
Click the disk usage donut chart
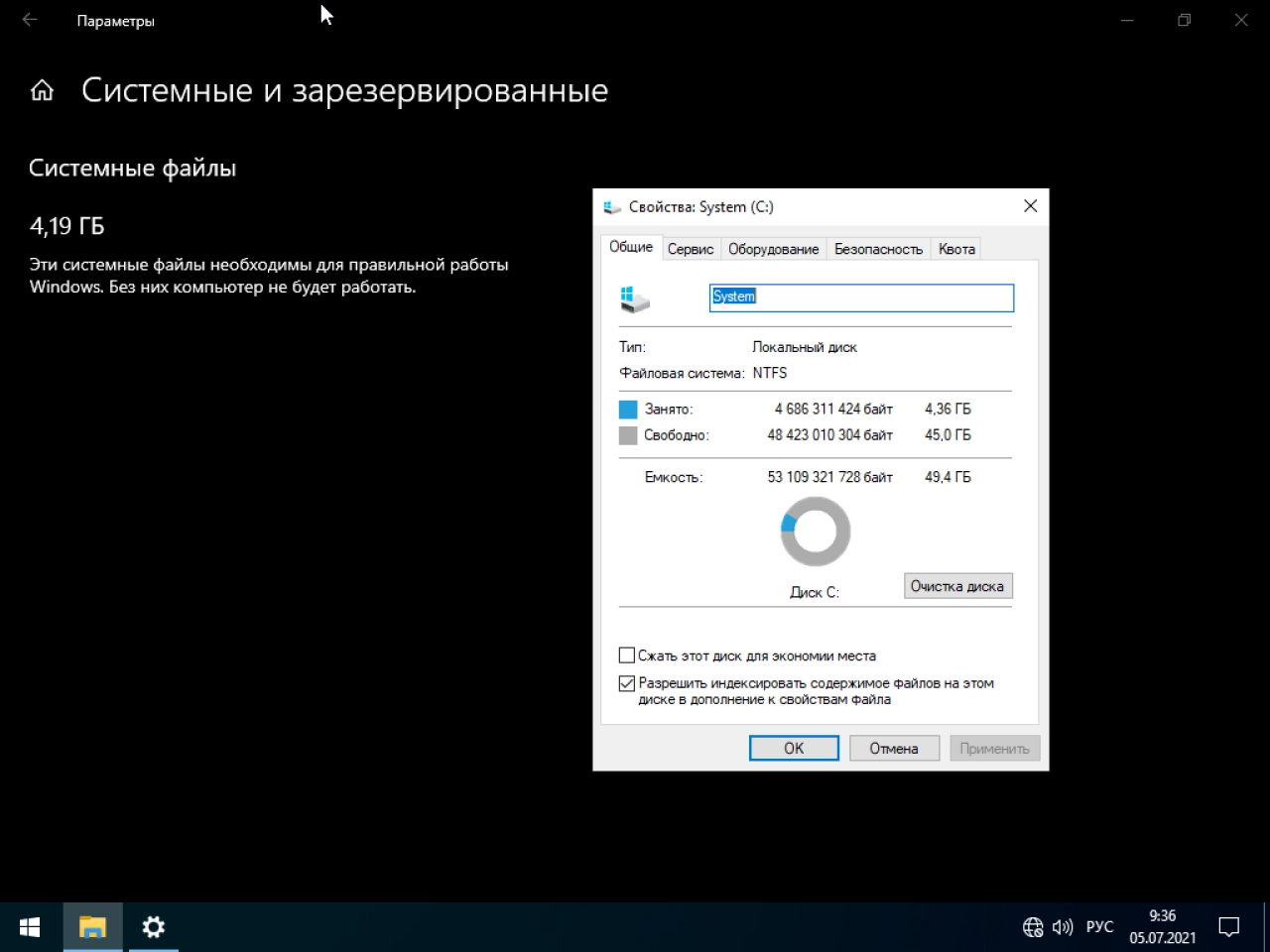816,532
